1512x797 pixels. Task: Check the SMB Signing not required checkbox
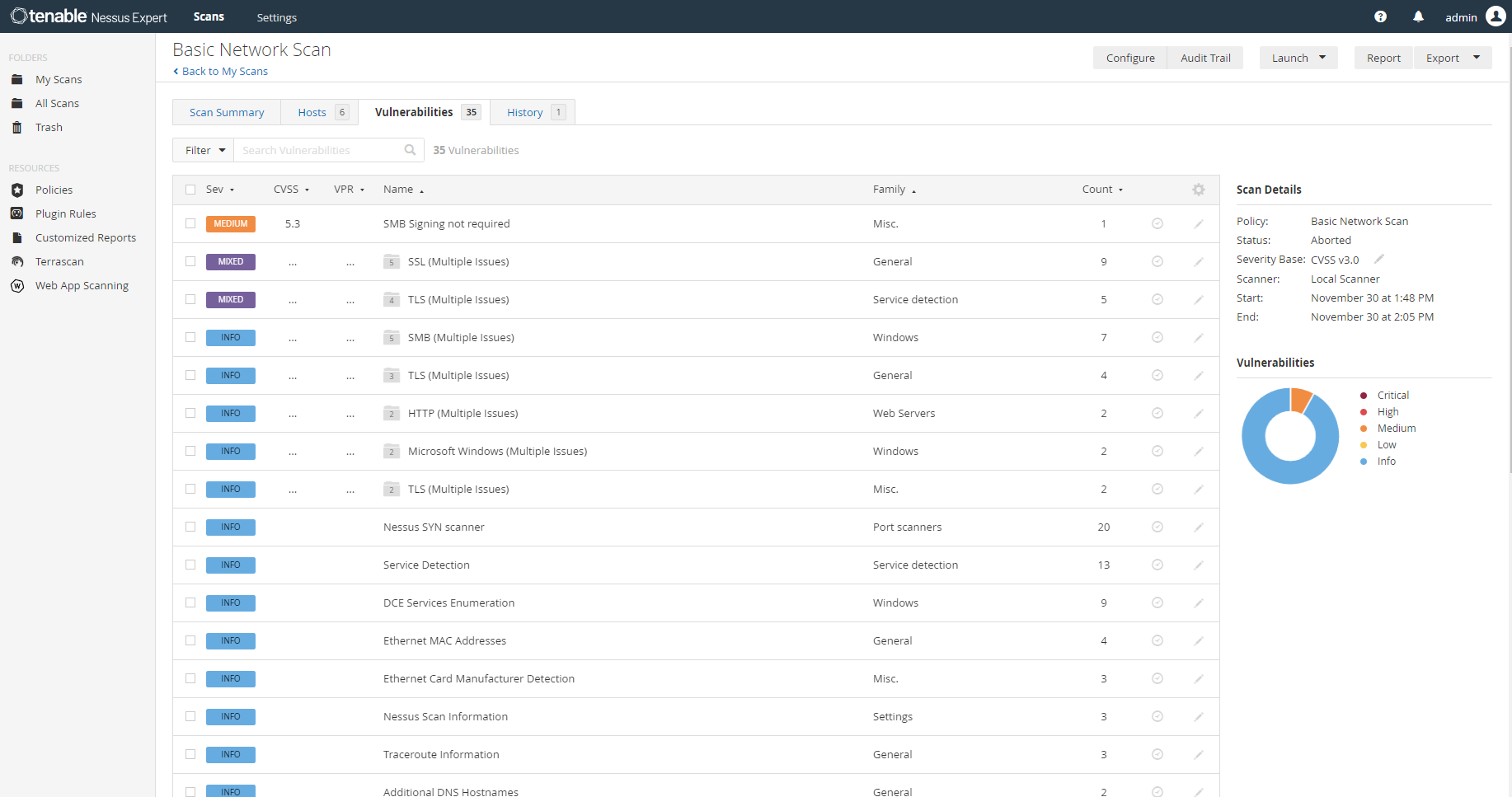(x=190, y=223)
